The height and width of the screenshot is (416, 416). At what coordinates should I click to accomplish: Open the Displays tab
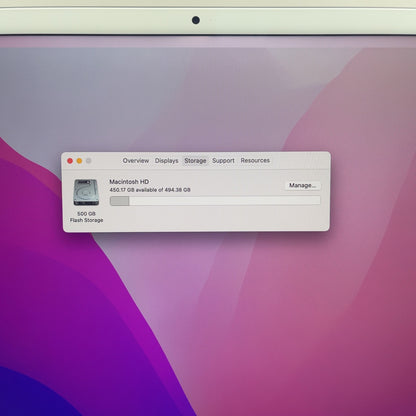pos(166,161)
